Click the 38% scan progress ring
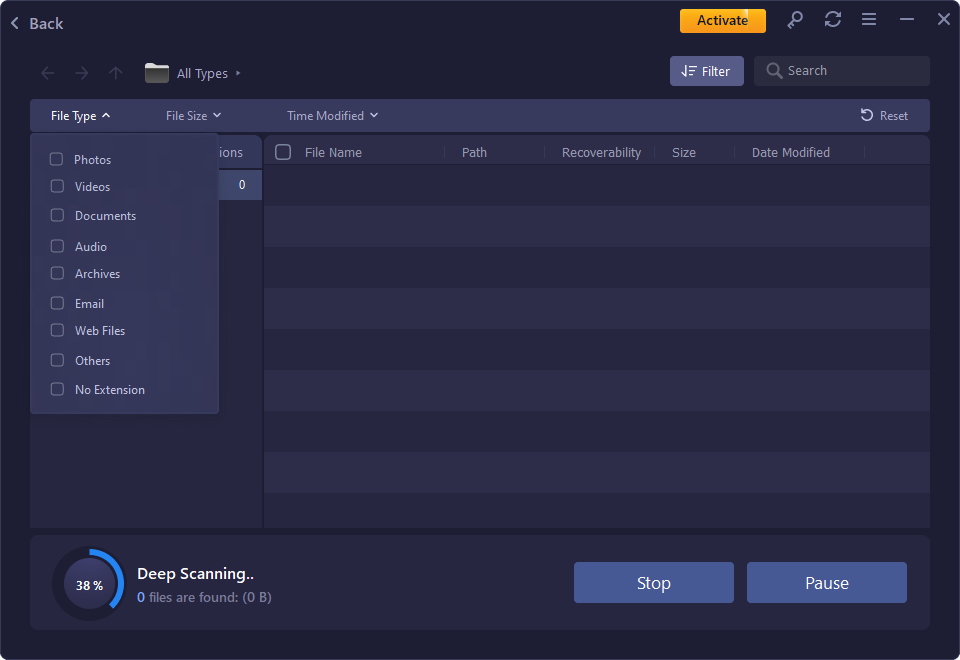The height and width of the screenshot is (660, 960). pyautogui.click(x=90, y=582)
